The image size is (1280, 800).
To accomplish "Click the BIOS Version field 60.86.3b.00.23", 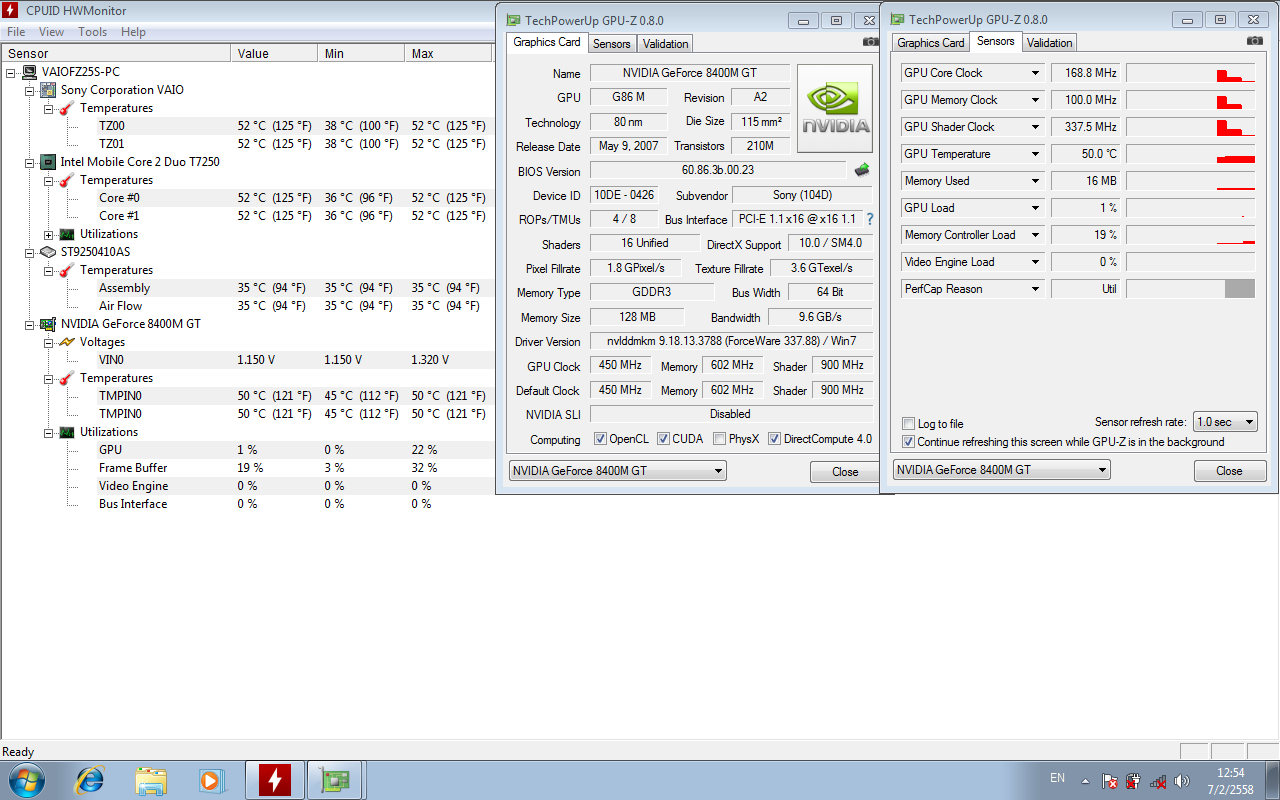I will click(x=718, y=171).
